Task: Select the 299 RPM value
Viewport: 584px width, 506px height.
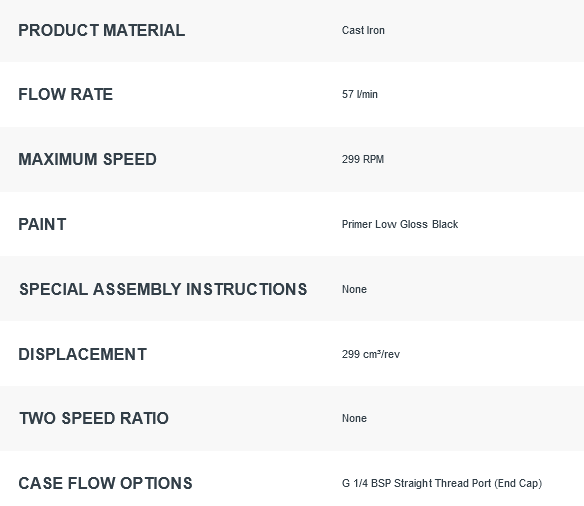Action: (x=363, y=159)
